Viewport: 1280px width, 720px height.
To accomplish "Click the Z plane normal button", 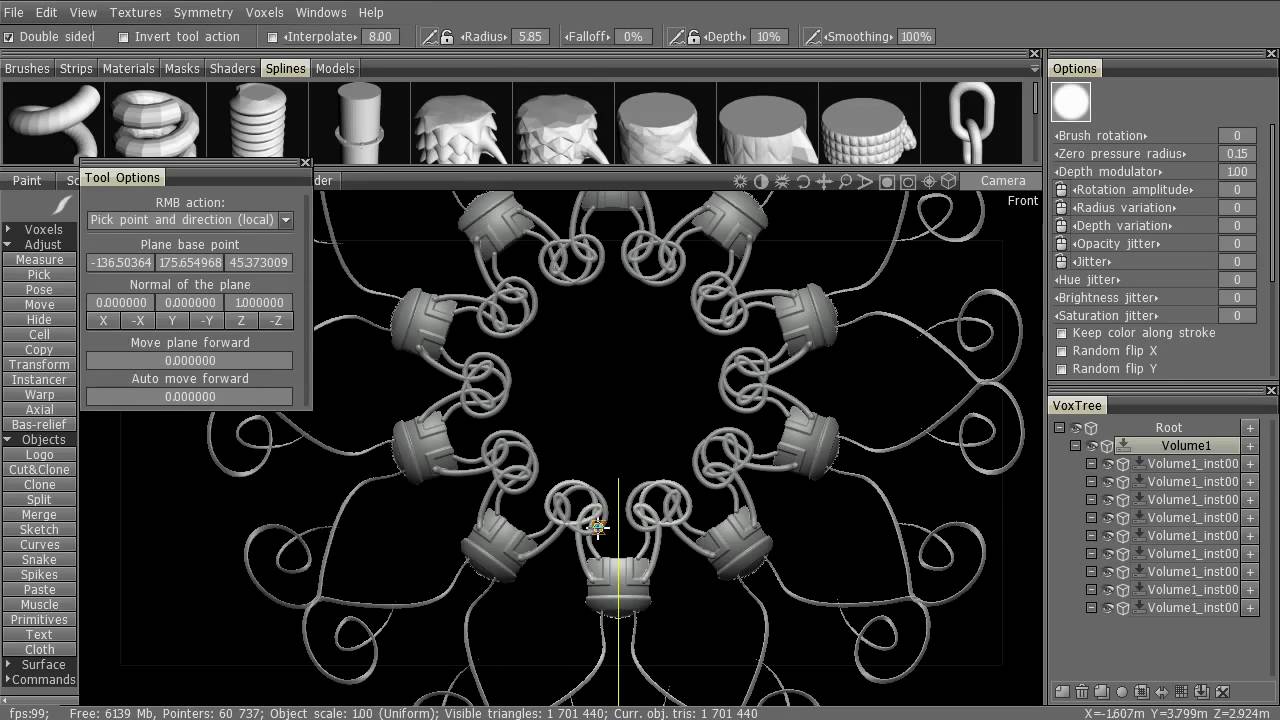I will point(241,321).
